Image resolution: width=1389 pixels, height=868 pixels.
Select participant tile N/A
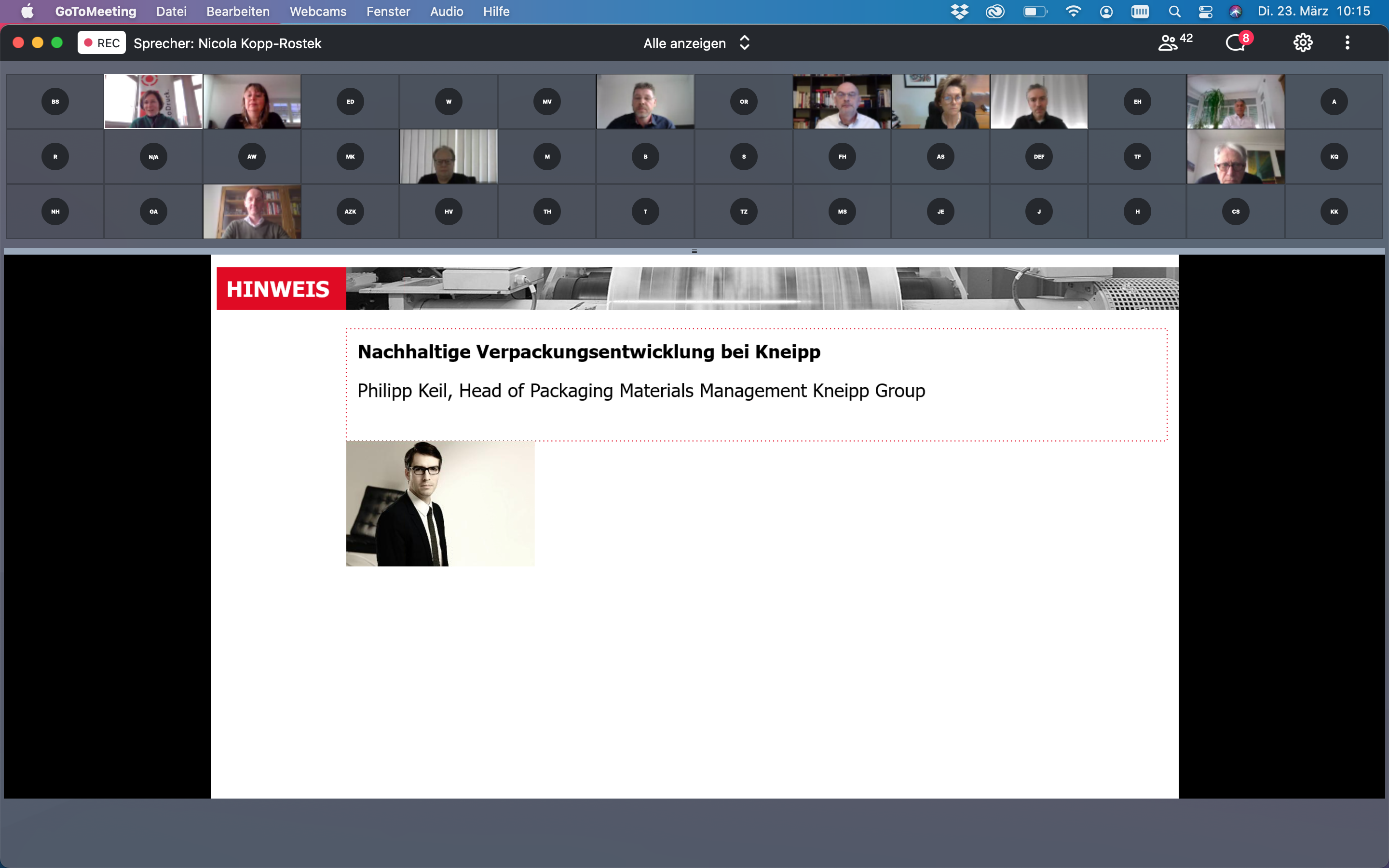153,157
